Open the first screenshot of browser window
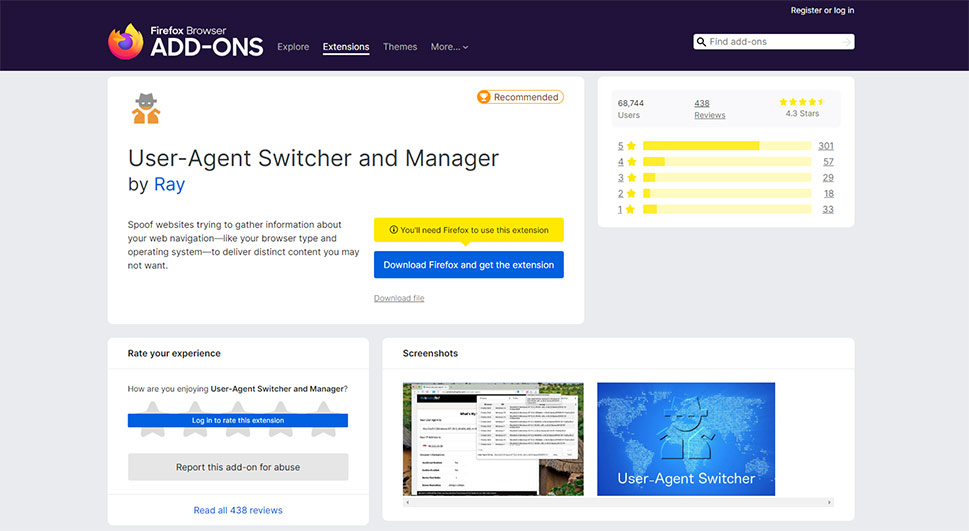Image resolution: width=969 pixels, height=531 pixels. [x=493, y=439]
